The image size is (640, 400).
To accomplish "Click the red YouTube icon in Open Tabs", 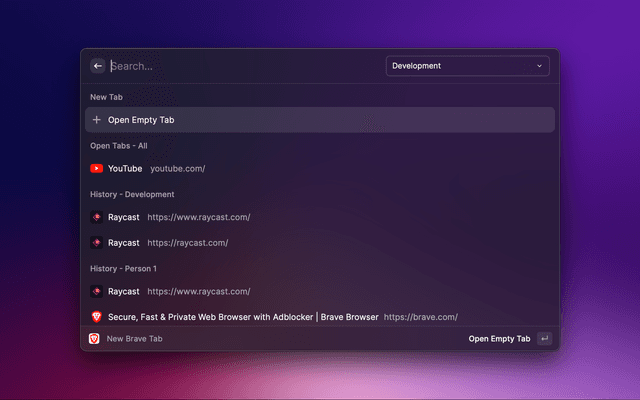I will (97, 169).
